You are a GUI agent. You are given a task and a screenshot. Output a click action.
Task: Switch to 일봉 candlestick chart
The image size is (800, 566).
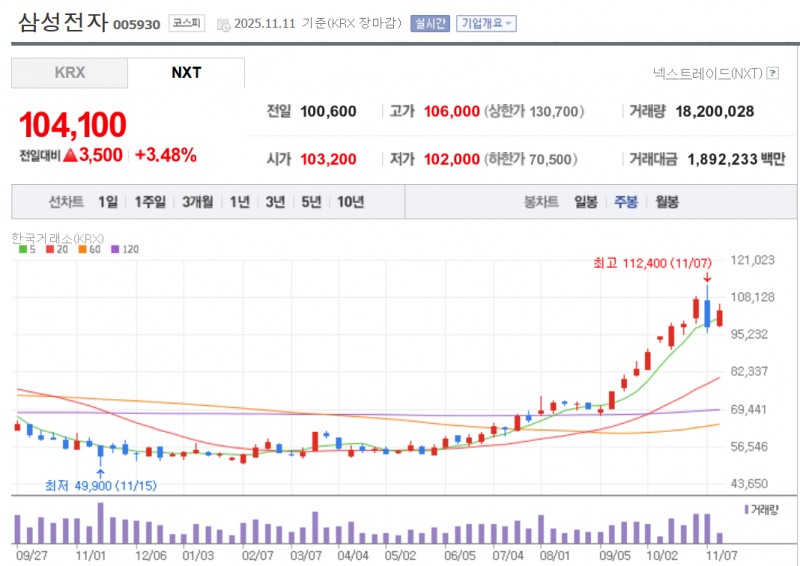[586, 202]
